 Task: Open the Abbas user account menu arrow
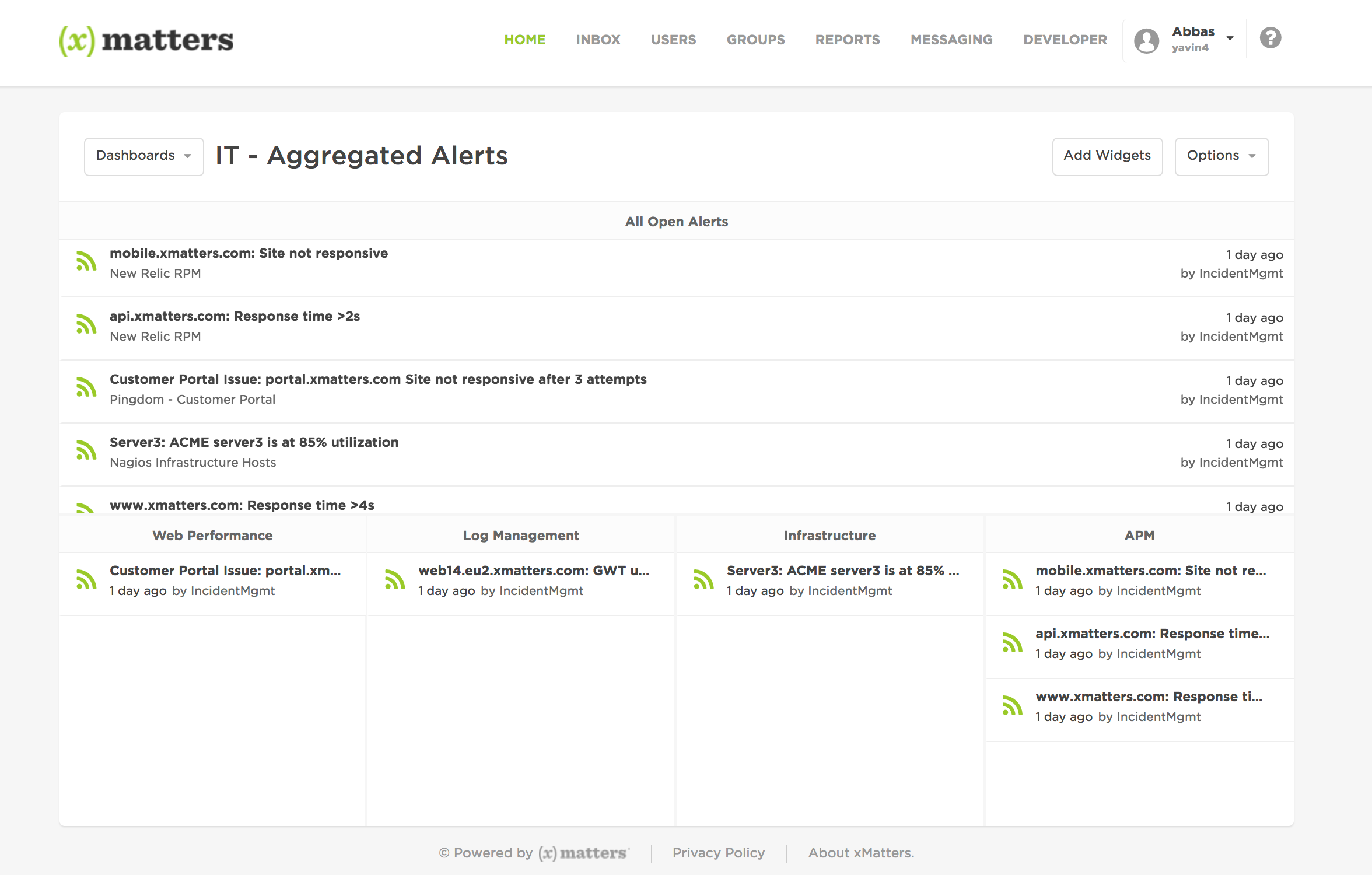point(1230,38)
